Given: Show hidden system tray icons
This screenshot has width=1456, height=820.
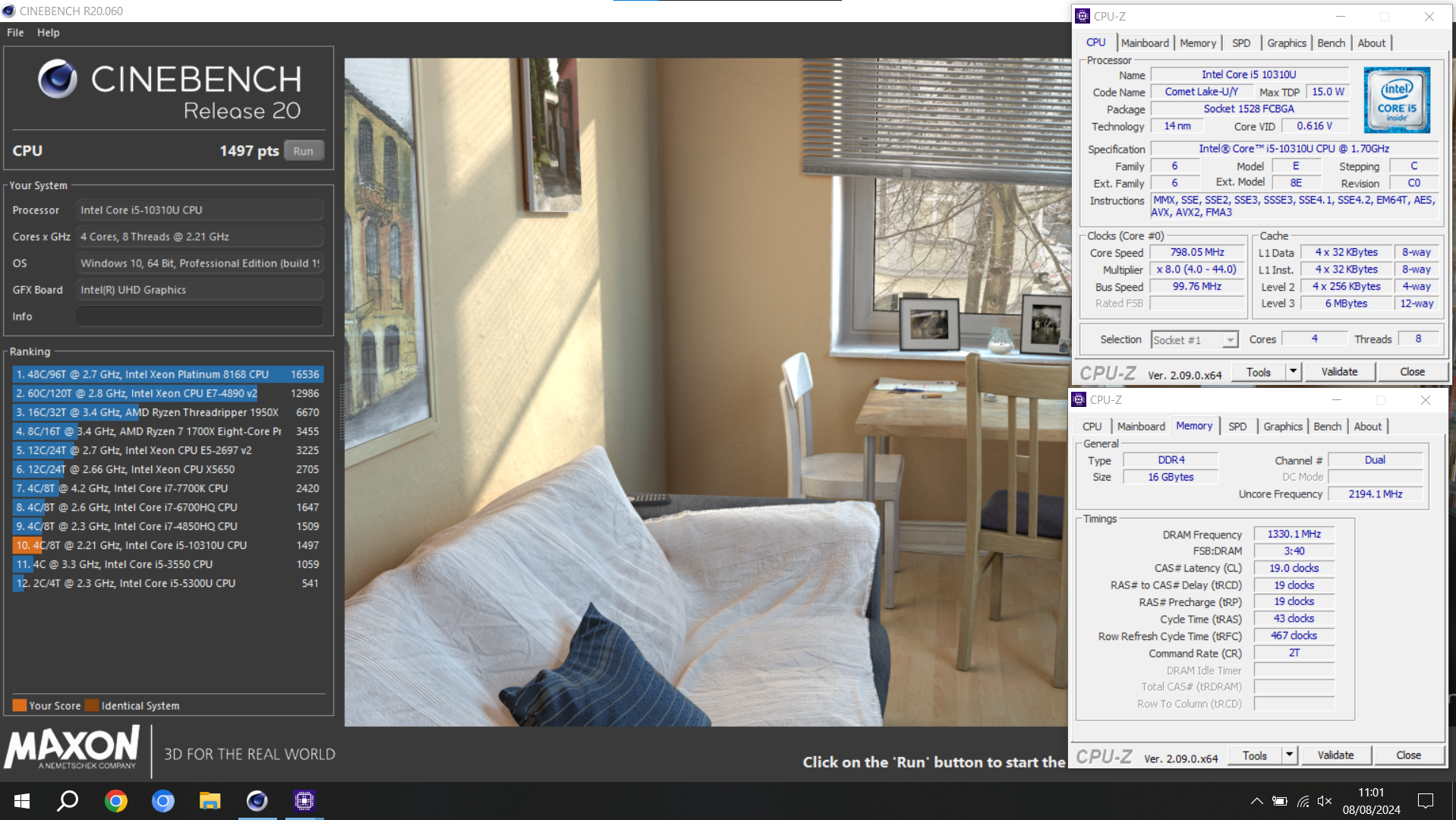Looking at the screenshot, I should pyautogui.click(x=1256, y=801).
